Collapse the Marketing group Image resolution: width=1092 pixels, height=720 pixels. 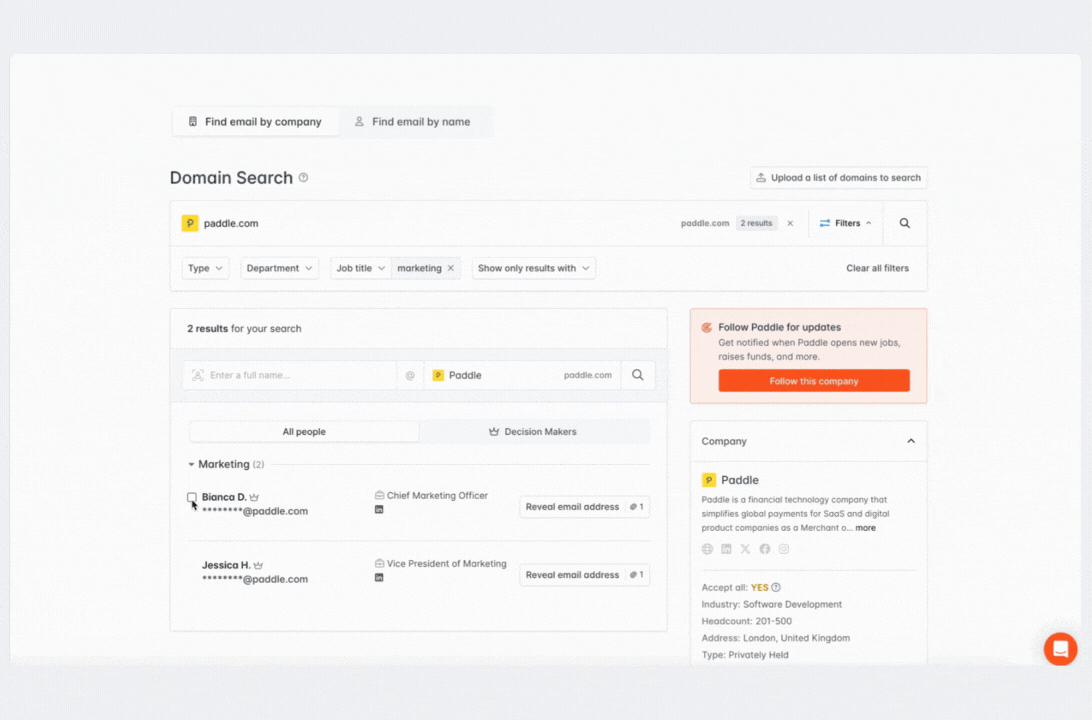[x=192, y=464]
